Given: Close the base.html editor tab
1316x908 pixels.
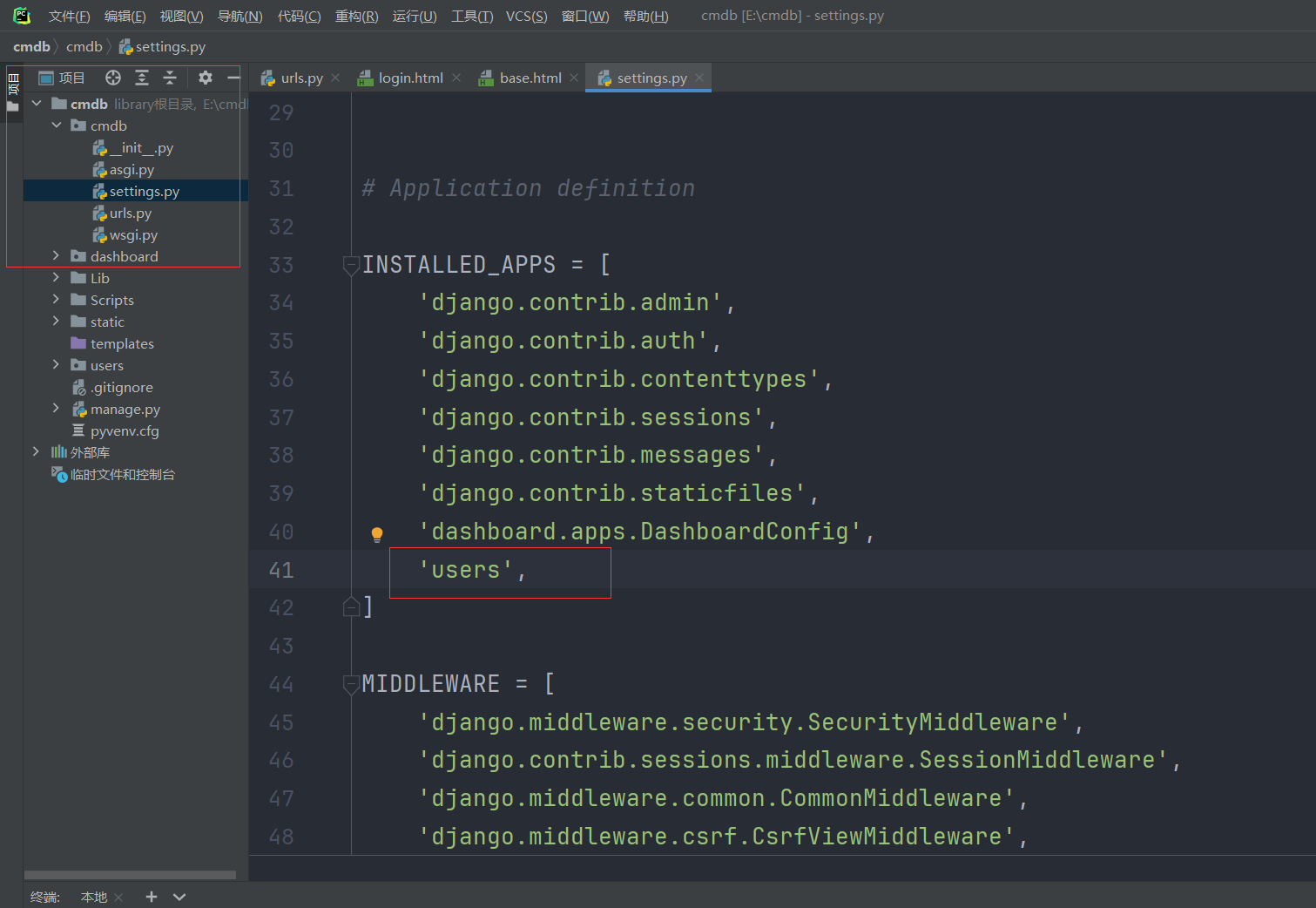Looking at the screenshot, I should pyautogui.click(x=574, y=78).
